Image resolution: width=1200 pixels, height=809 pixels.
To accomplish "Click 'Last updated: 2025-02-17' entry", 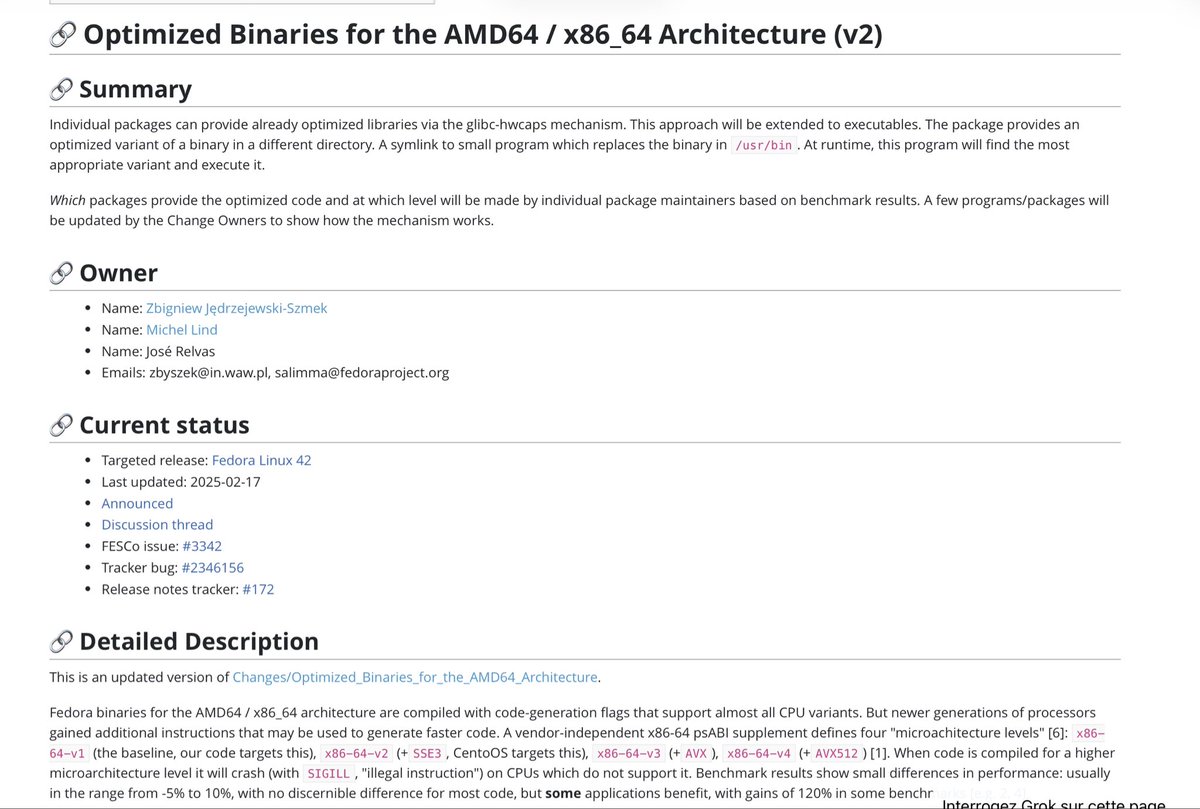I will pos(180,482).
